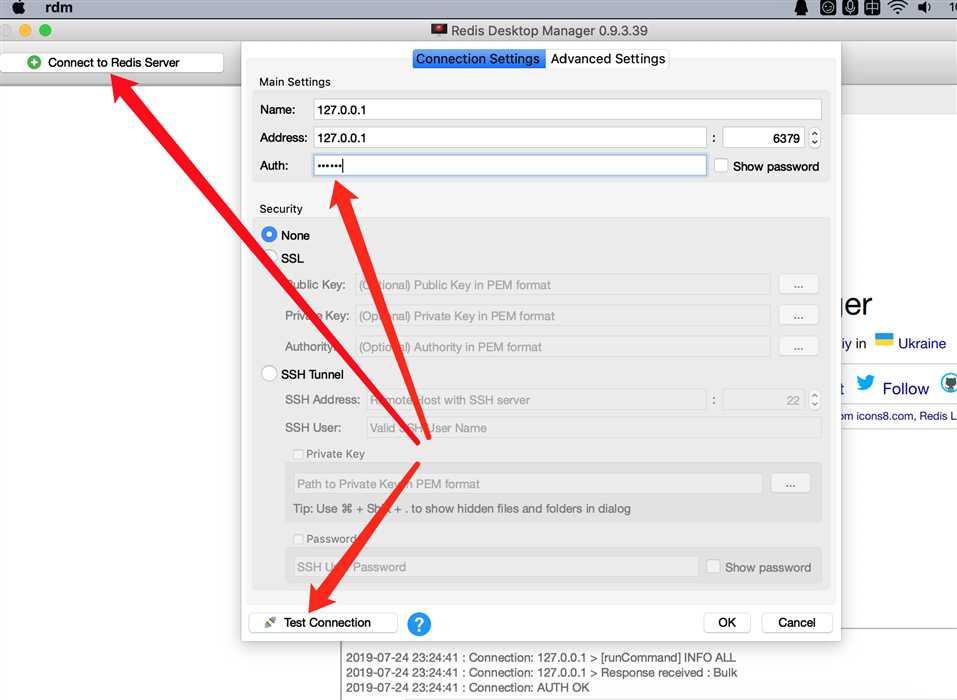Click the port number field 6379
This screenshot has height=700, width=957.
[764, 138]
